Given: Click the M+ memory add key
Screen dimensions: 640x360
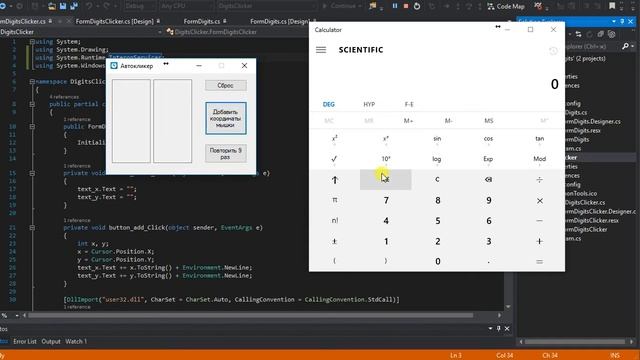Looking at the screenshot, I should [x=408, y=121].
